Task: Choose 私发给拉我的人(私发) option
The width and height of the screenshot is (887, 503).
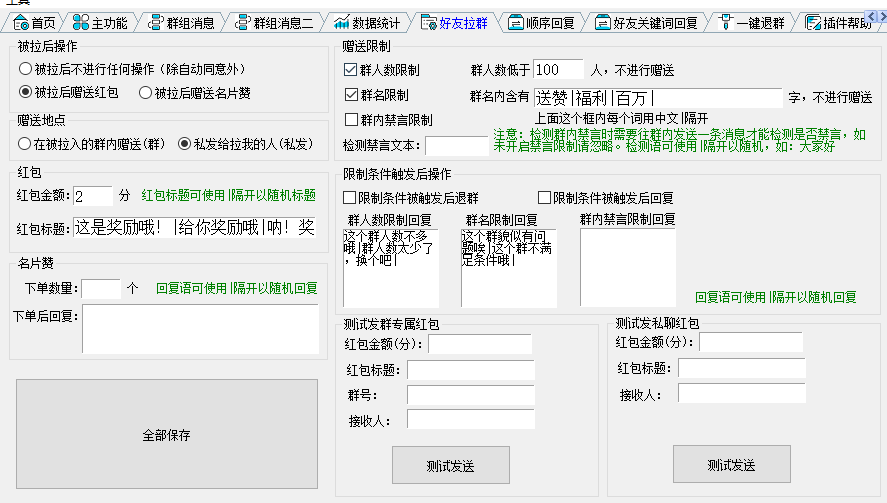Action: pyautogui.click(x=246, y=144)
